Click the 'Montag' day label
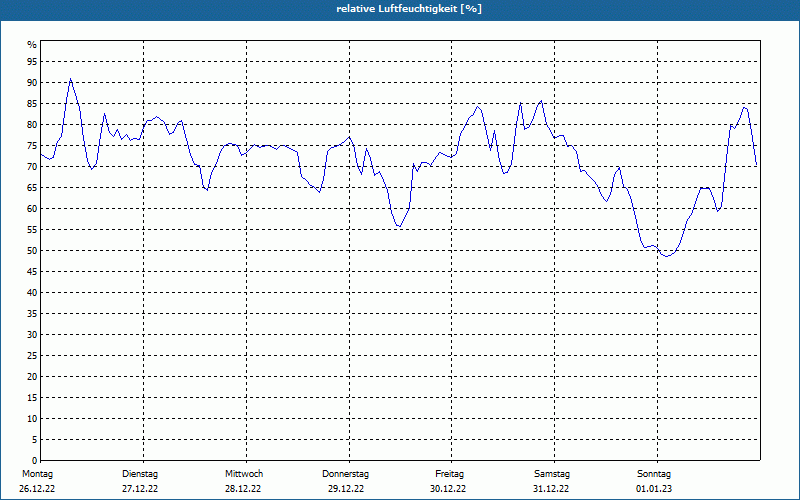 tap(37, 474)
